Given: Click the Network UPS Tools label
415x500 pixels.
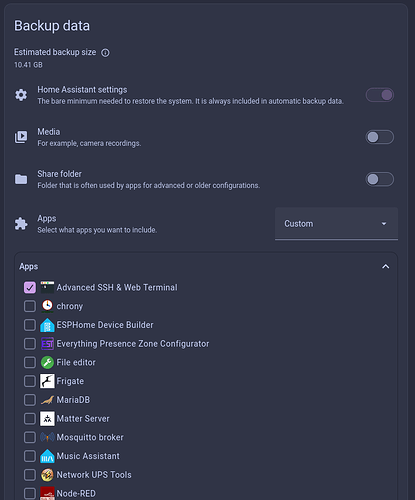Looking at the screenshot, I should click(94, 475).
